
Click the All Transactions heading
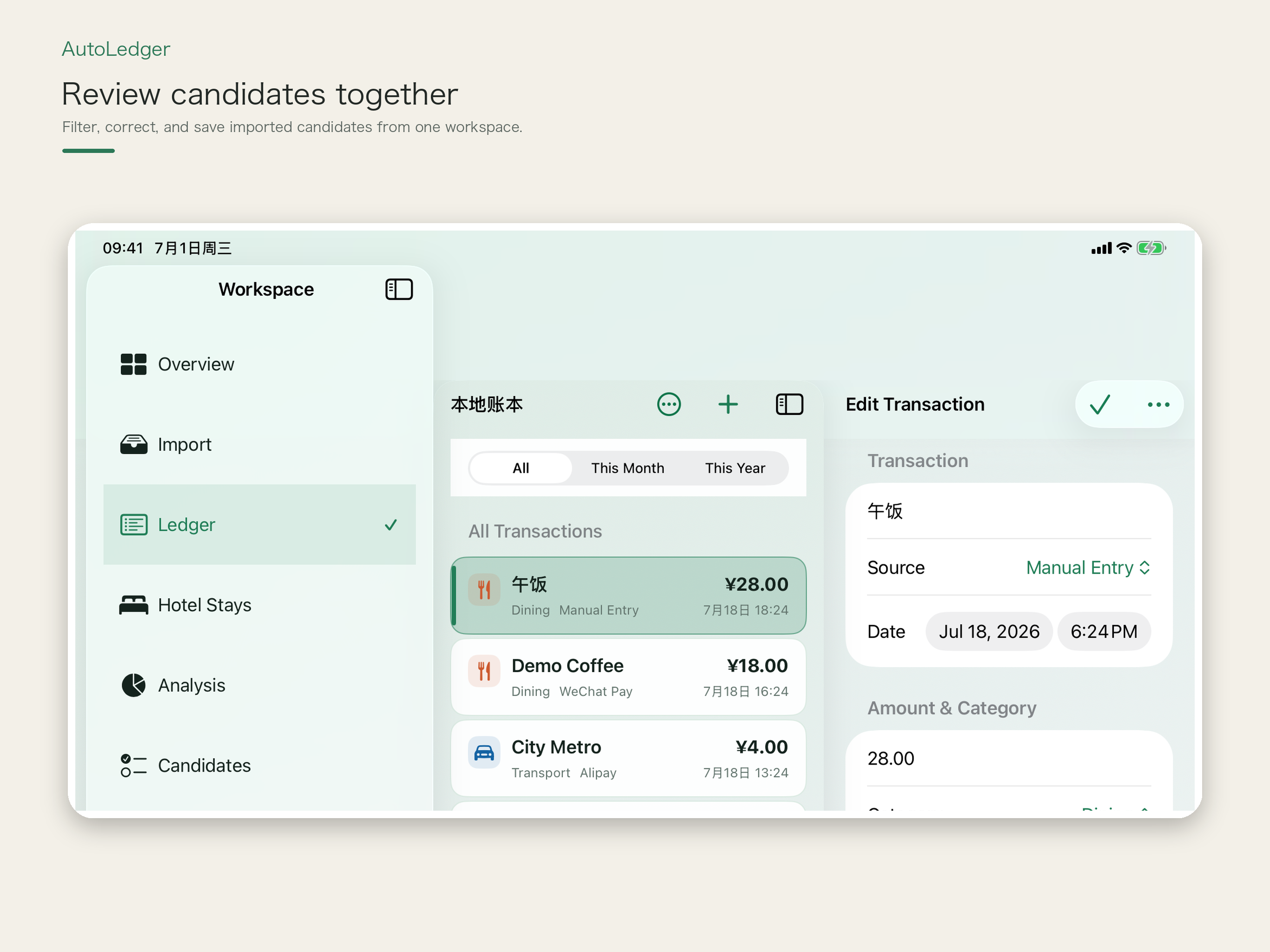point(535,531)
